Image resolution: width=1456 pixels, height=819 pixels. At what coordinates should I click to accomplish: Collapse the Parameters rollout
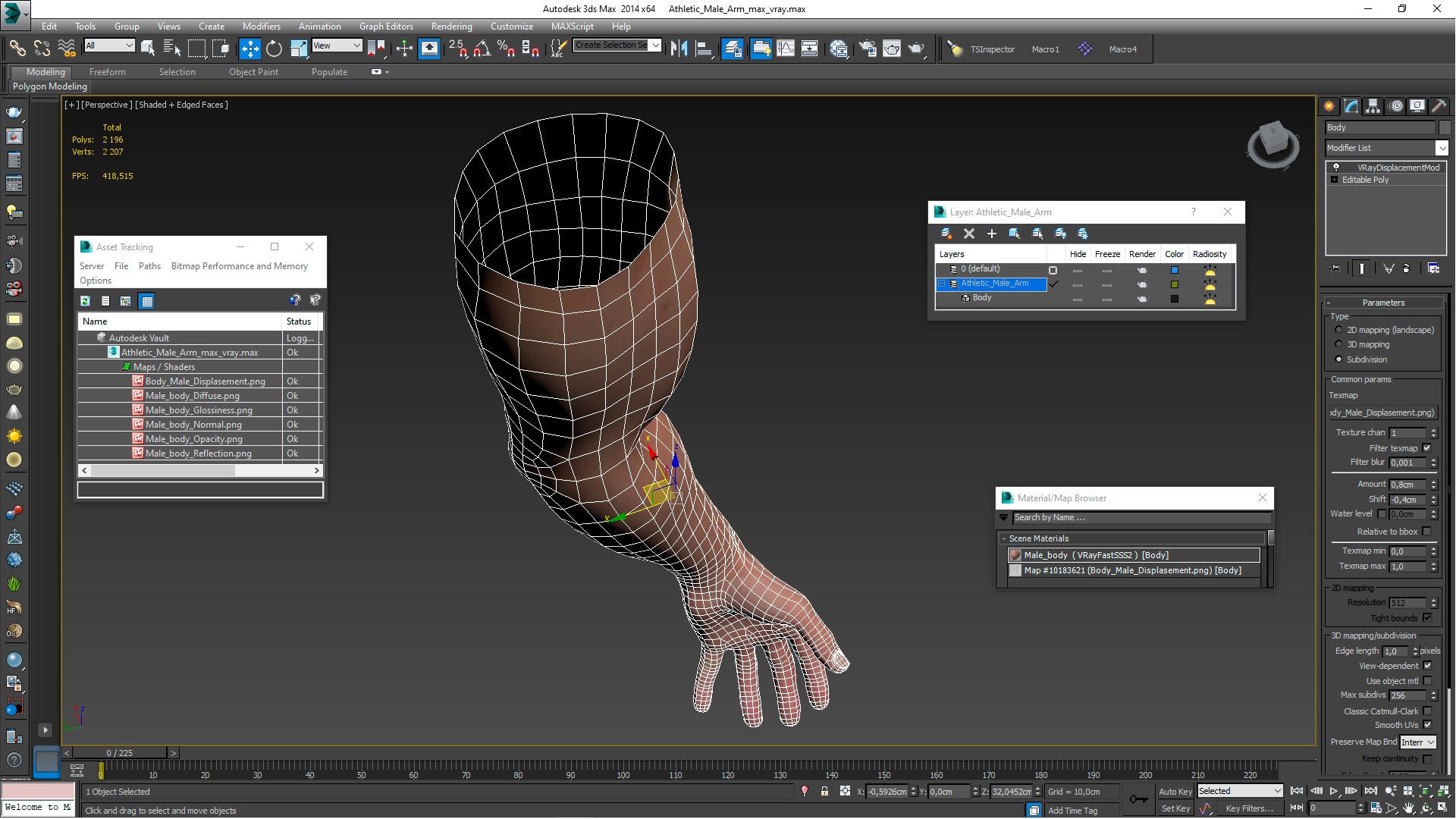(x=1382, y=303)
